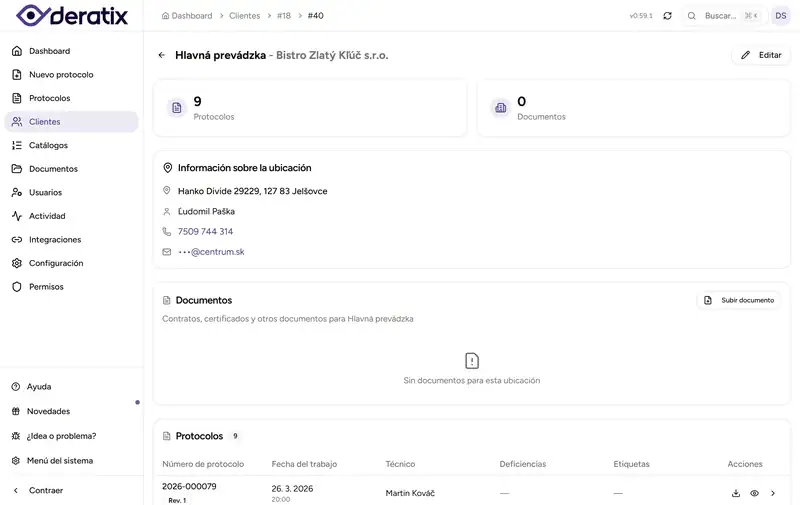Screen dimensions: 800x505
Task: Click the Dashboard breadcrumb
Action: [x=187, y=16]
